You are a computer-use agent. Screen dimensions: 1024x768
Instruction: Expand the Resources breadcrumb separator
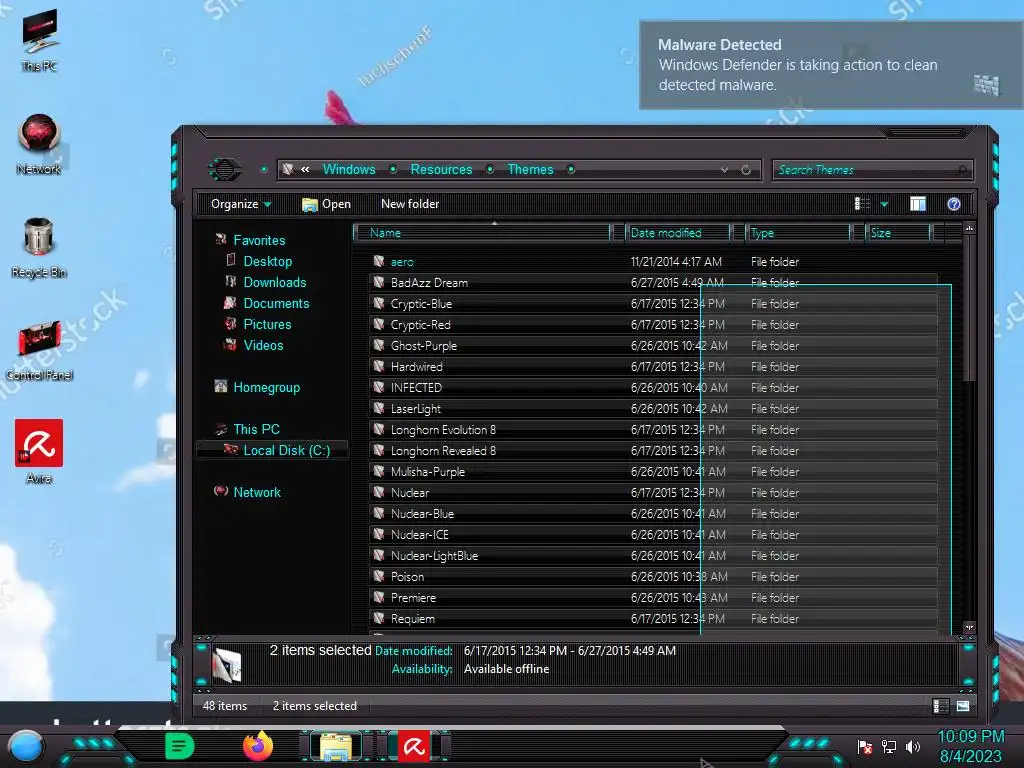pyautogui.click(x=490, y=169)
